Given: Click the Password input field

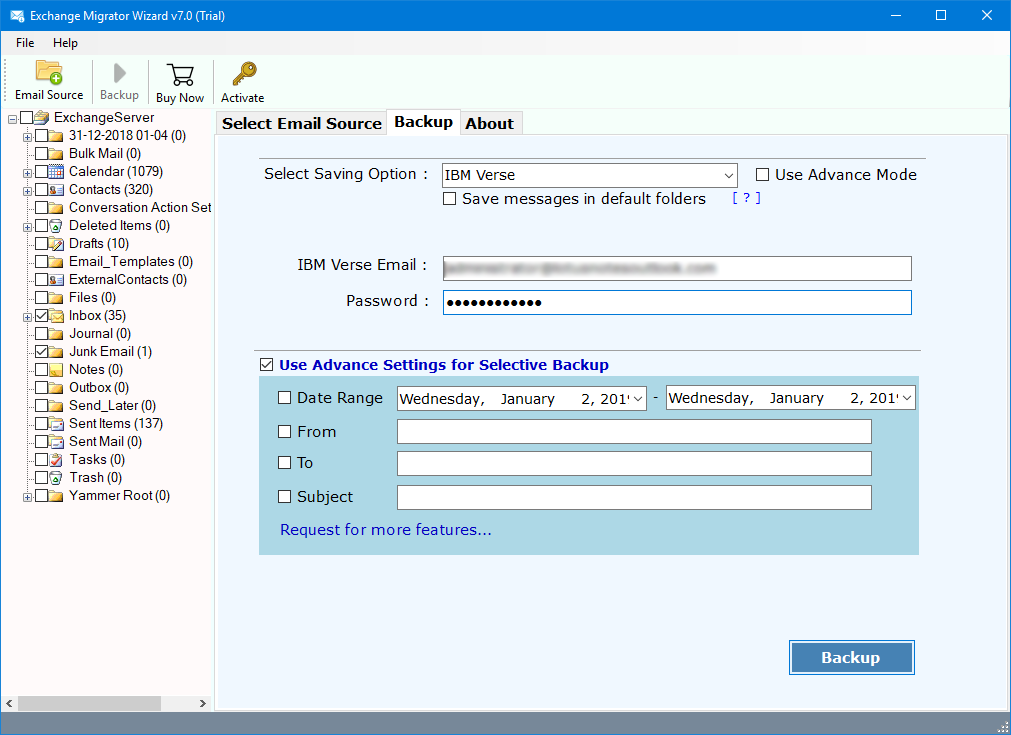Looking at the screenshot, I should [x=677, y=302].
